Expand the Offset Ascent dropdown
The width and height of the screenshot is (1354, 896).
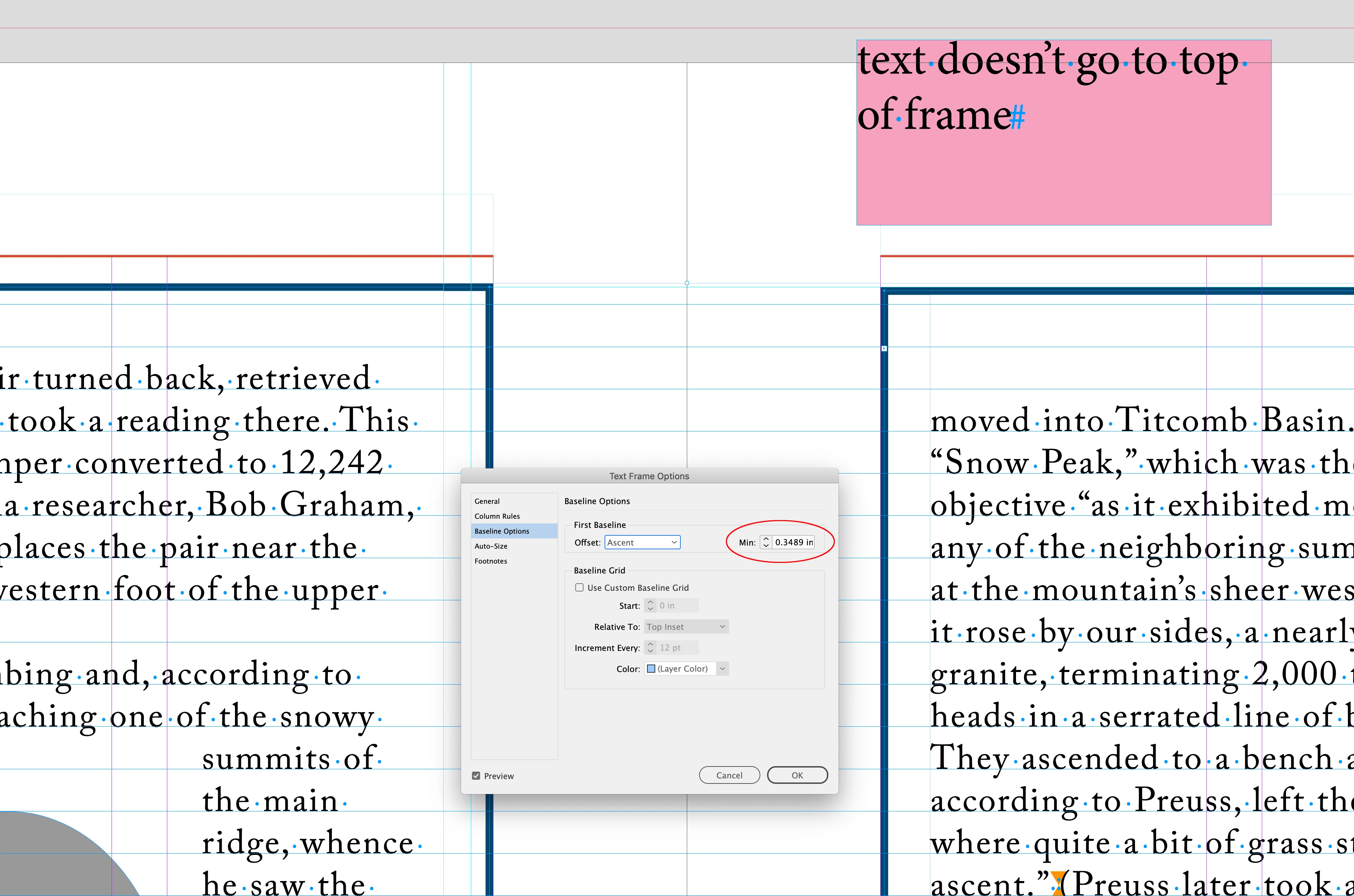(x=642, y=542)
